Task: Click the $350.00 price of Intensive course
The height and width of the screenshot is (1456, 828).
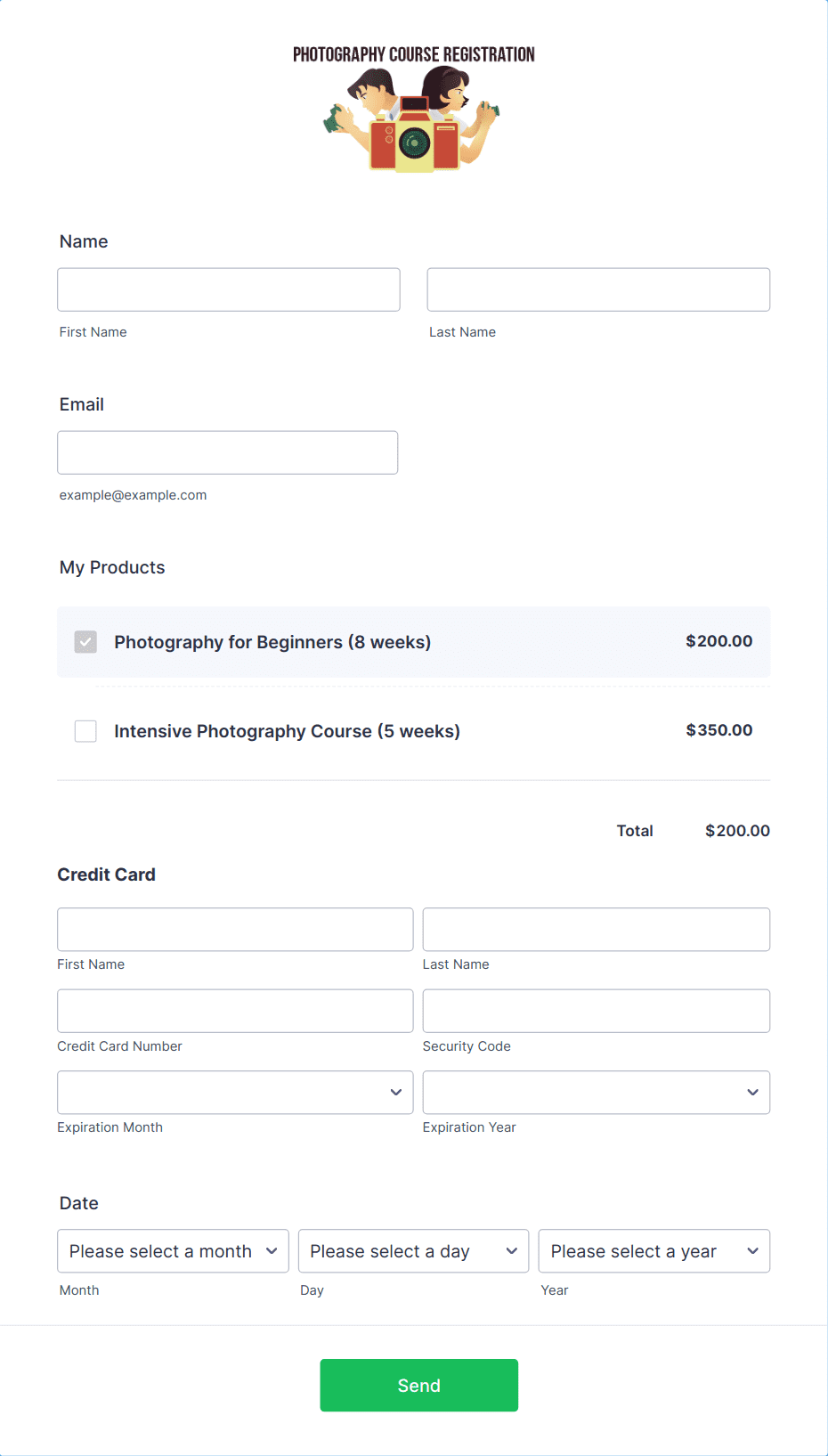Action: pos(719,730)
